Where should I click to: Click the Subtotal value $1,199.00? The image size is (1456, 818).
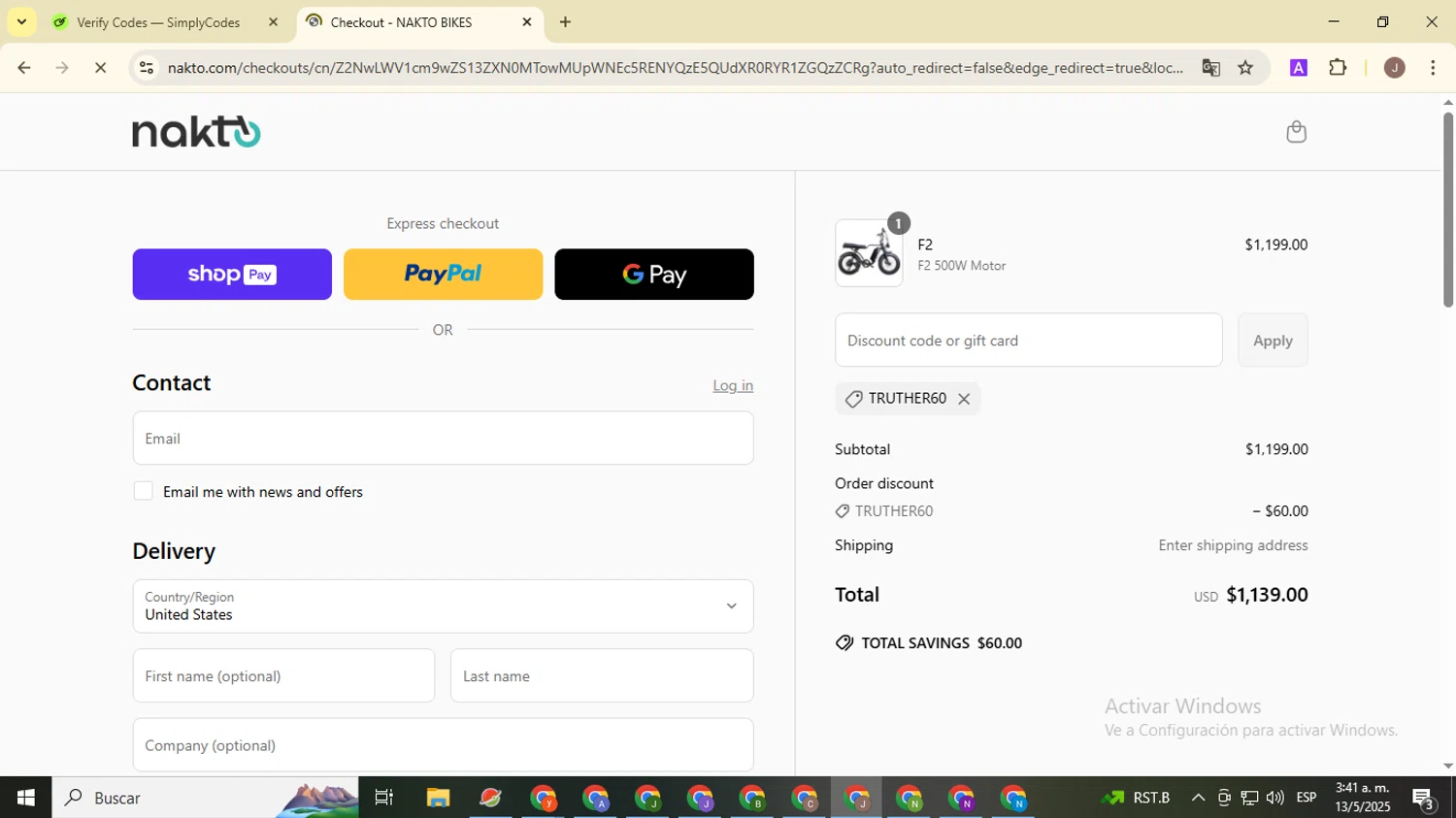click(x=1276, y=449)
